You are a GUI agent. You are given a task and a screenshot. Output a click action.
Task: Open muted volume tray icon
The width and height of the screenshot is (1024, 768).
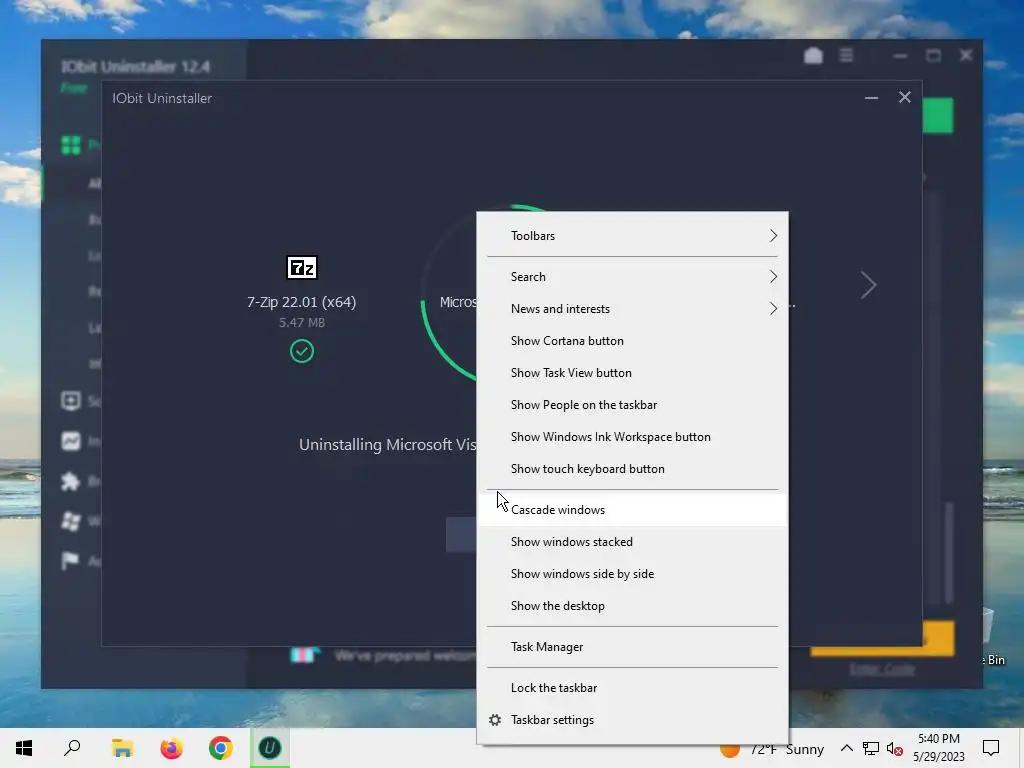point(895,748)
